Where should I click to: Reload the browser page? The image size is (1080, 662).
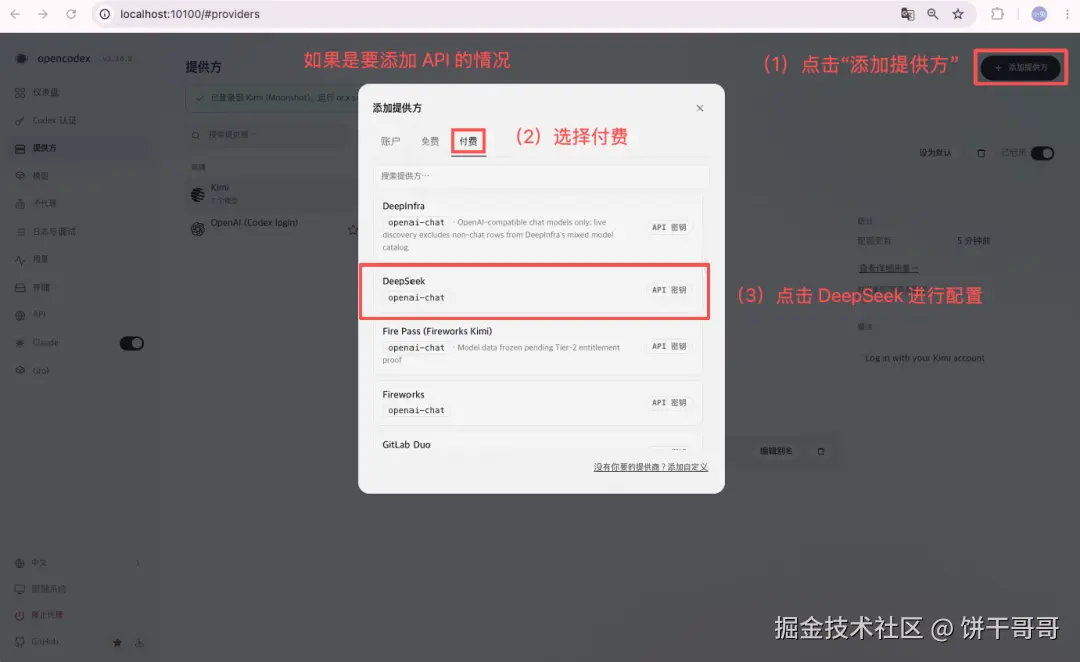click(71, 14)
